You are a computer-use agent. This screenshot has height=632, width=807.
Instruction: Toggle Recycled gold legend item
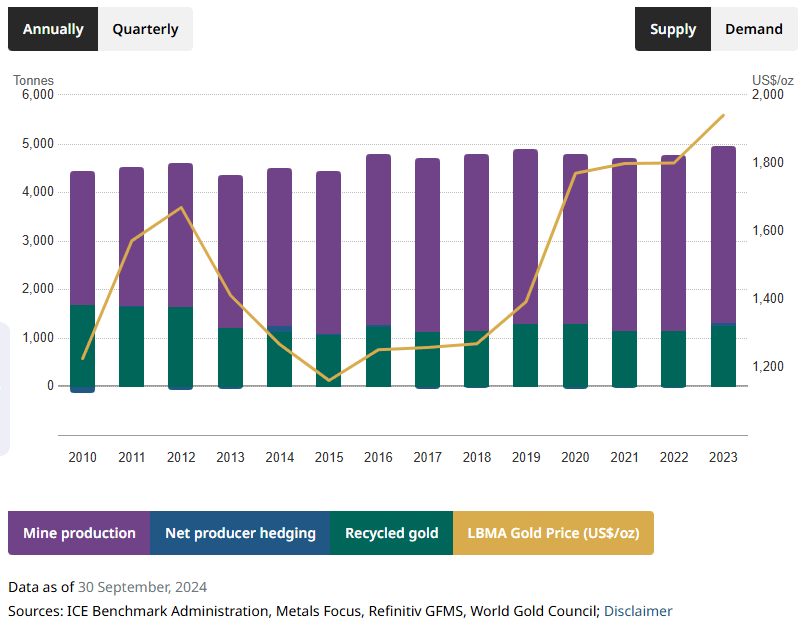click(391, 533)
